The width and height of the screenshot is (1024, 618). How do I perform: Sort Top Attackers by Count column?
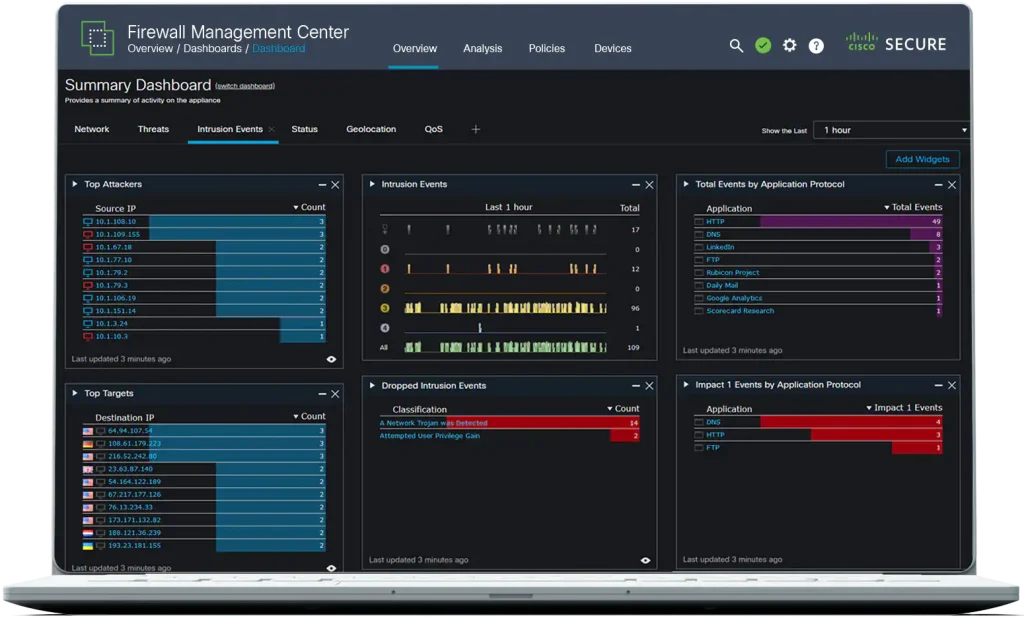click(x=310, y=207)
